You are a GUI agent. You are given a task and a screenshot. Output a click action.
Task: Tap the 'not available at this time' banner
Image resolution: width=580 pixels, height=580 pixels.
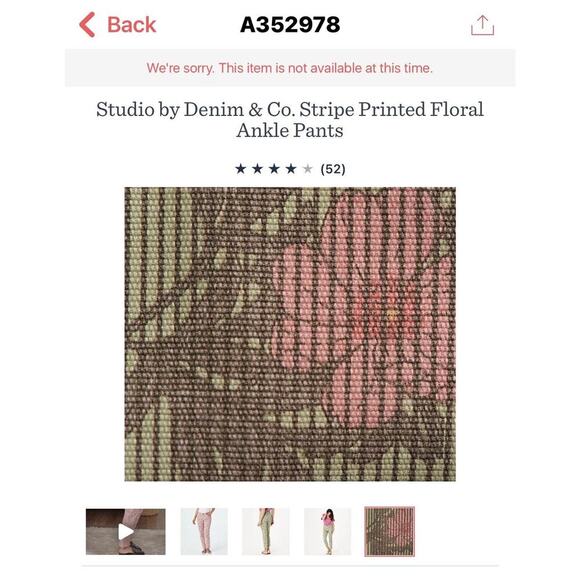click(290, 68)
